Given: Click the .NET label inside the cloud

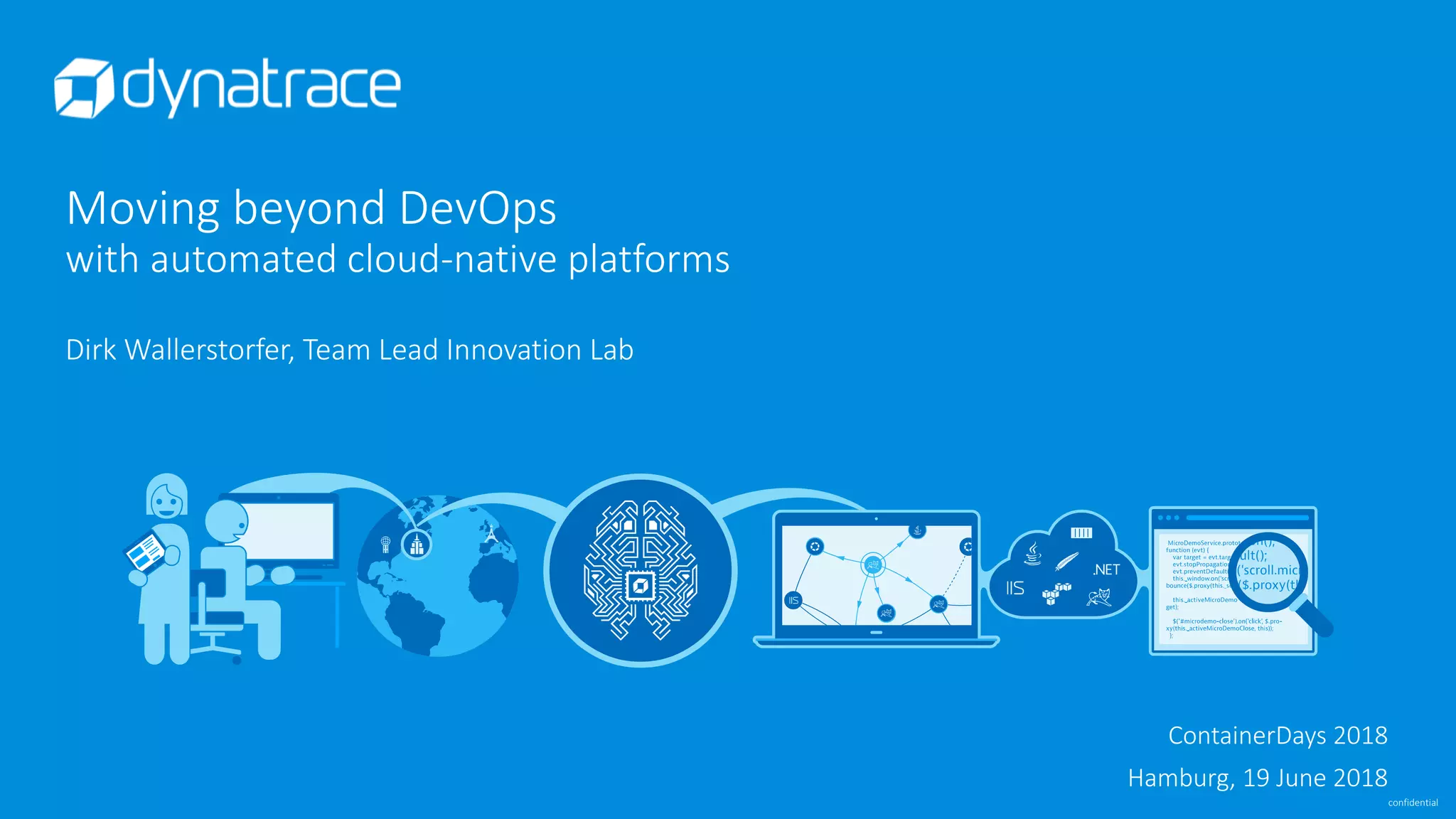Looking at the screenshot, I should point(1106,569).
